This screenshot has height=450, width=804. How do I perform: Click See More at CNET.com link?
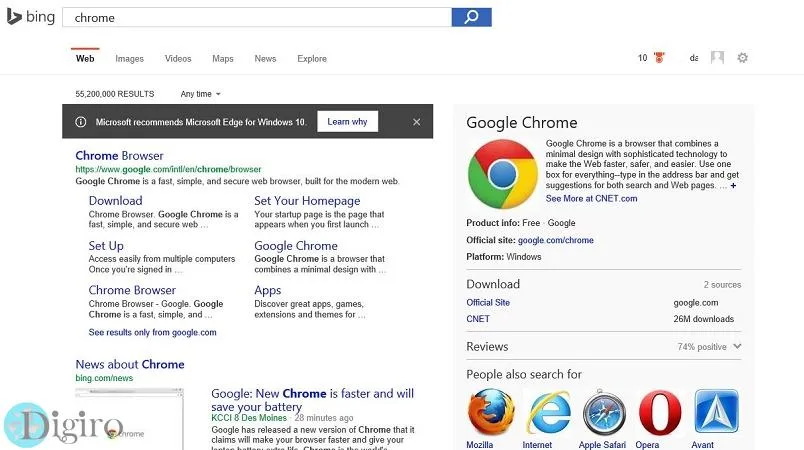click(x=591, y=198)
